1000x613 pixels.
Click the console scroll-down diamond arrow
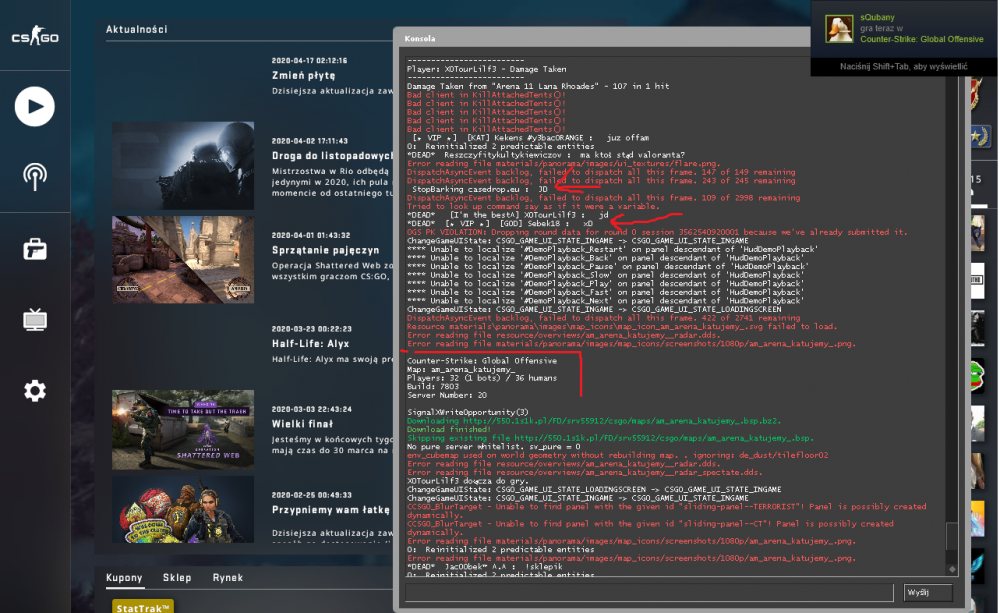point(952,569)
